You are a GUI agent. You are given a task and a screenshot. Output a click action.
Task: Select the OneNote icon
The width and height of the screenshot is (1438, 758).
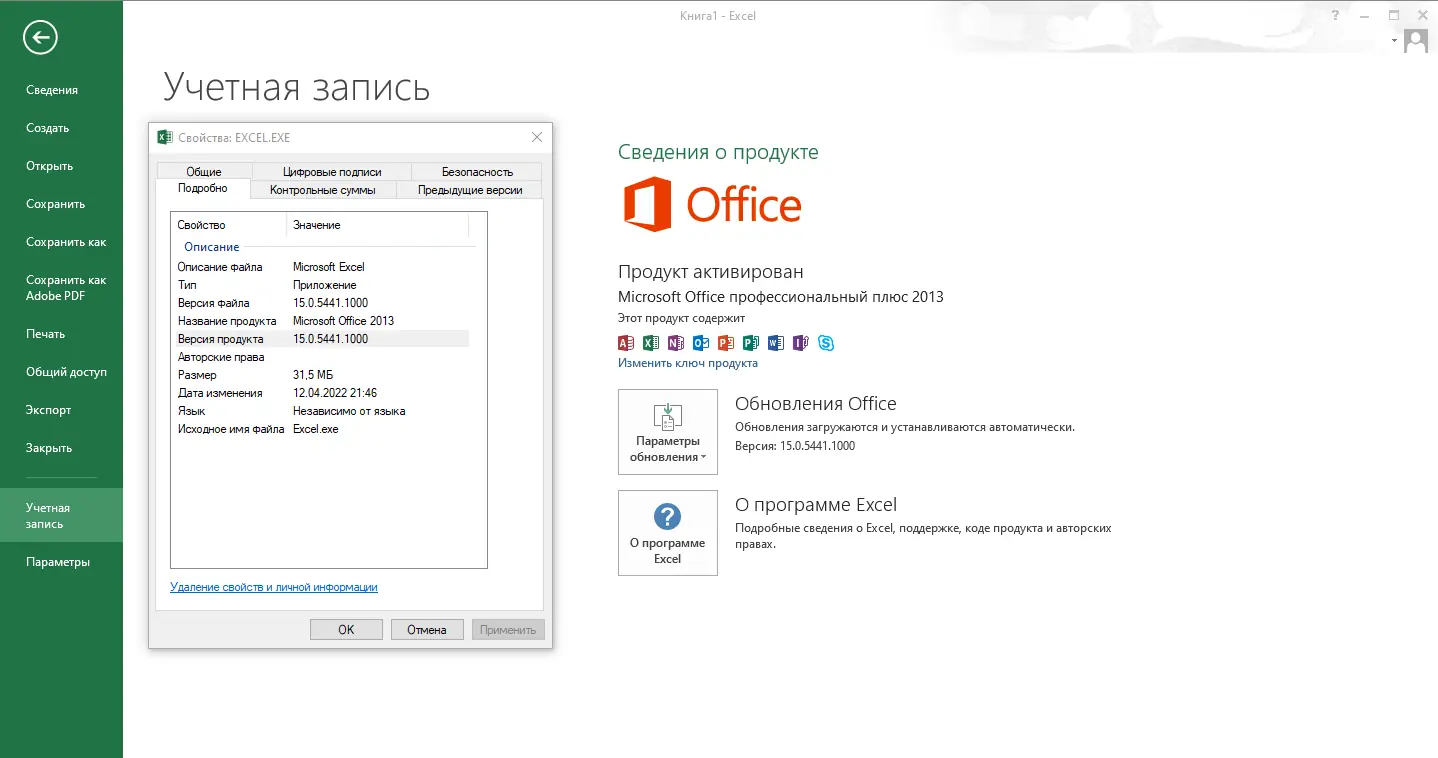click(x=676, y=342)
